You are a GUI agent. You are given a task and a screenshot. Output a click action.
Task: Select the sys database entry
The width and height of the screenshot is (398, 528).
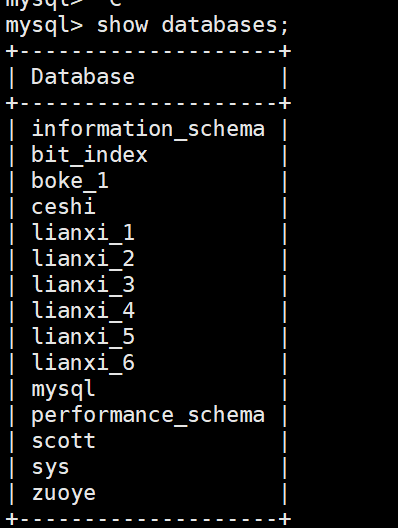[51, 468]
